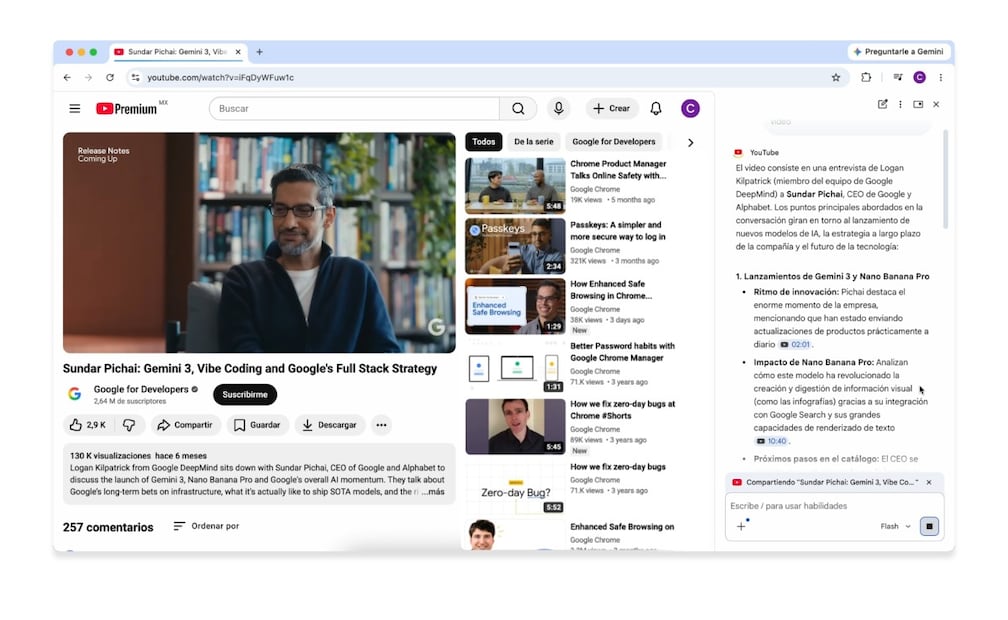1008x620 pixels.
Task: Open the Crear create menu
Action: click(611, 109)
